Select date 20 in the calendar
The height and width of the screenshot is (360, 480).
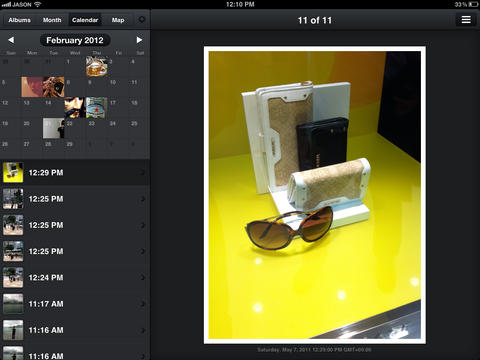click(x=32, y=128)
